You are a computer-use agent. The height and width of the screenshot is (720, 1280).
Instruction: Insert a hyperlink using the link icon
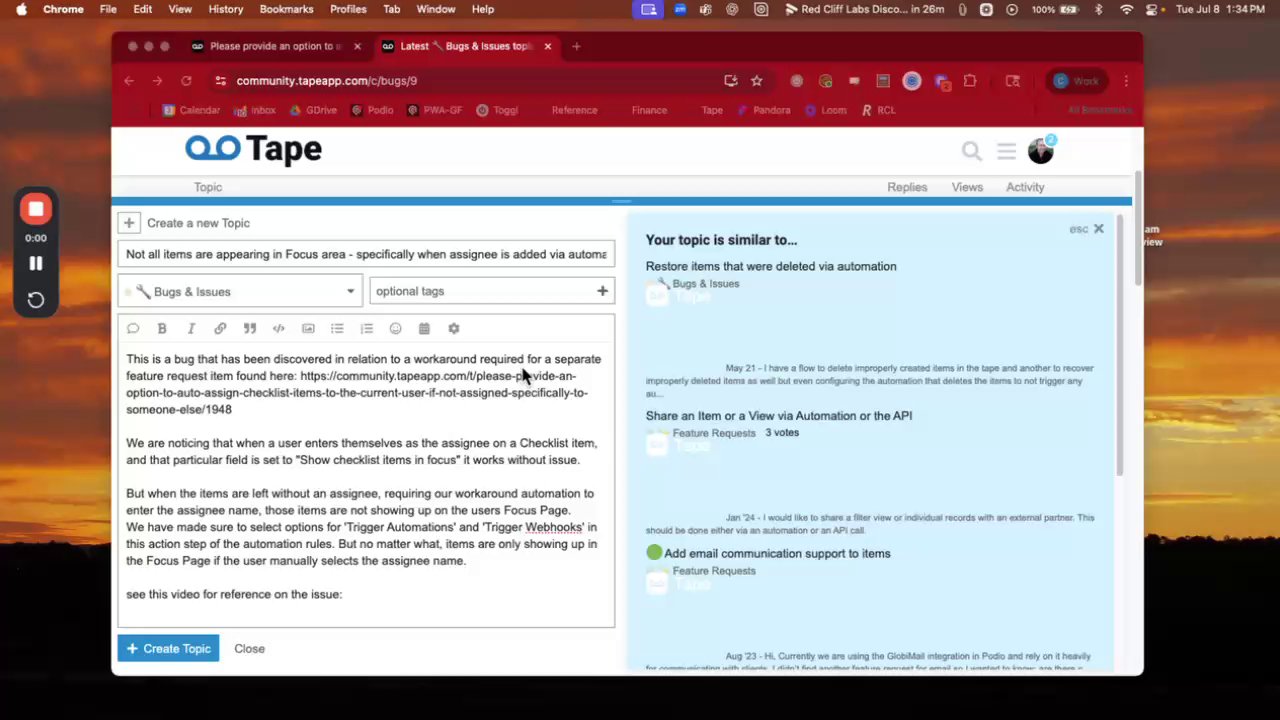(220, 328)
